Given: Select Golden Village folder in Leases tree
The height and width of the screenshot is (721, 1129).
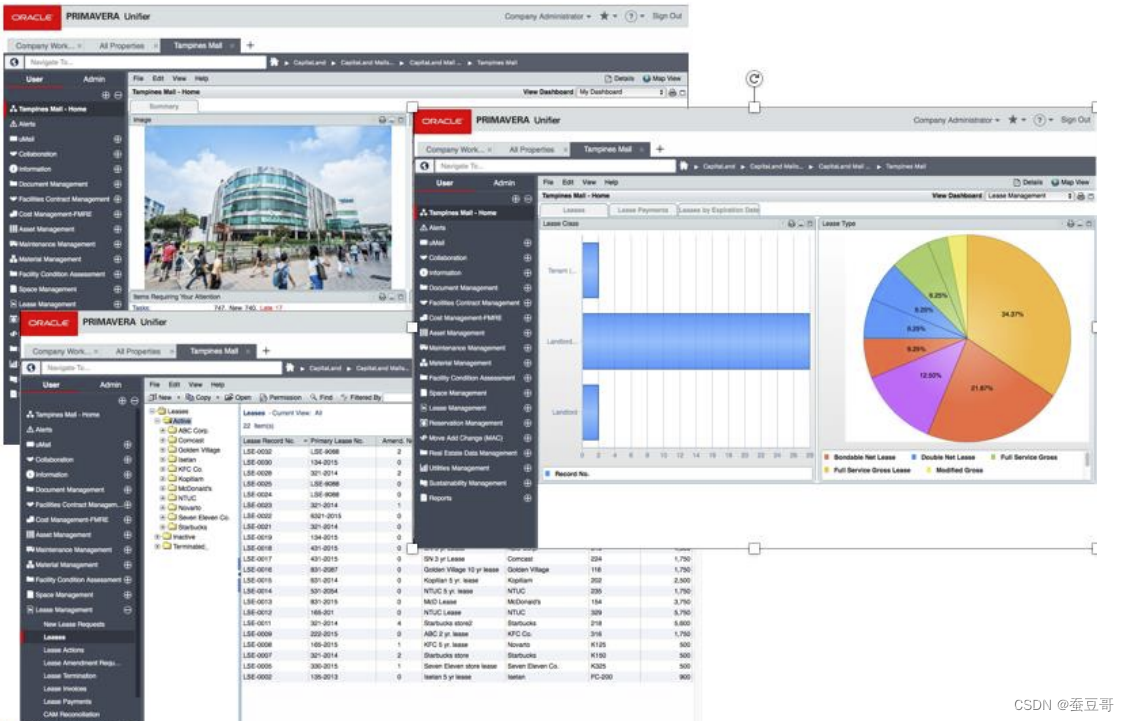Looking at the screenshot, I should coord(199,449).
